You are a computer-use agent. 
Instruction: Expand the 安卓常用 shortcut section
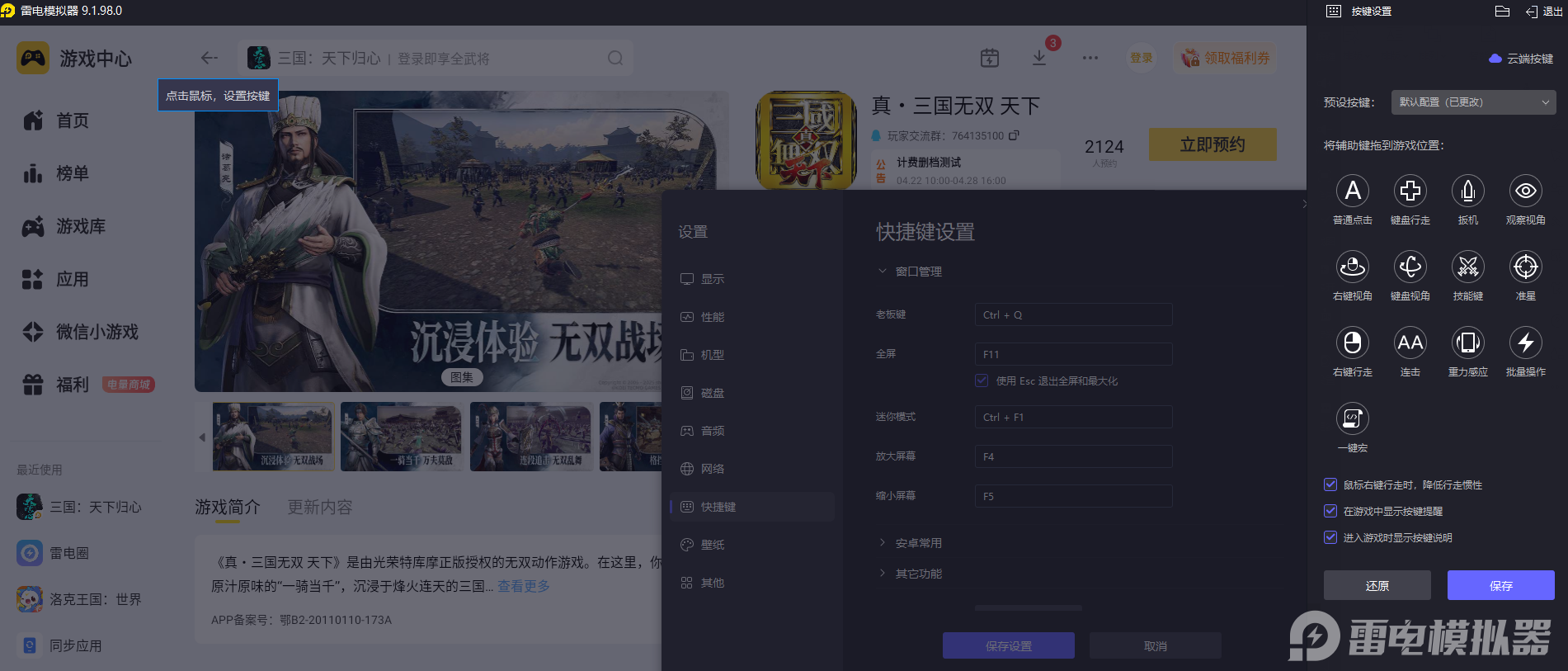918,543
